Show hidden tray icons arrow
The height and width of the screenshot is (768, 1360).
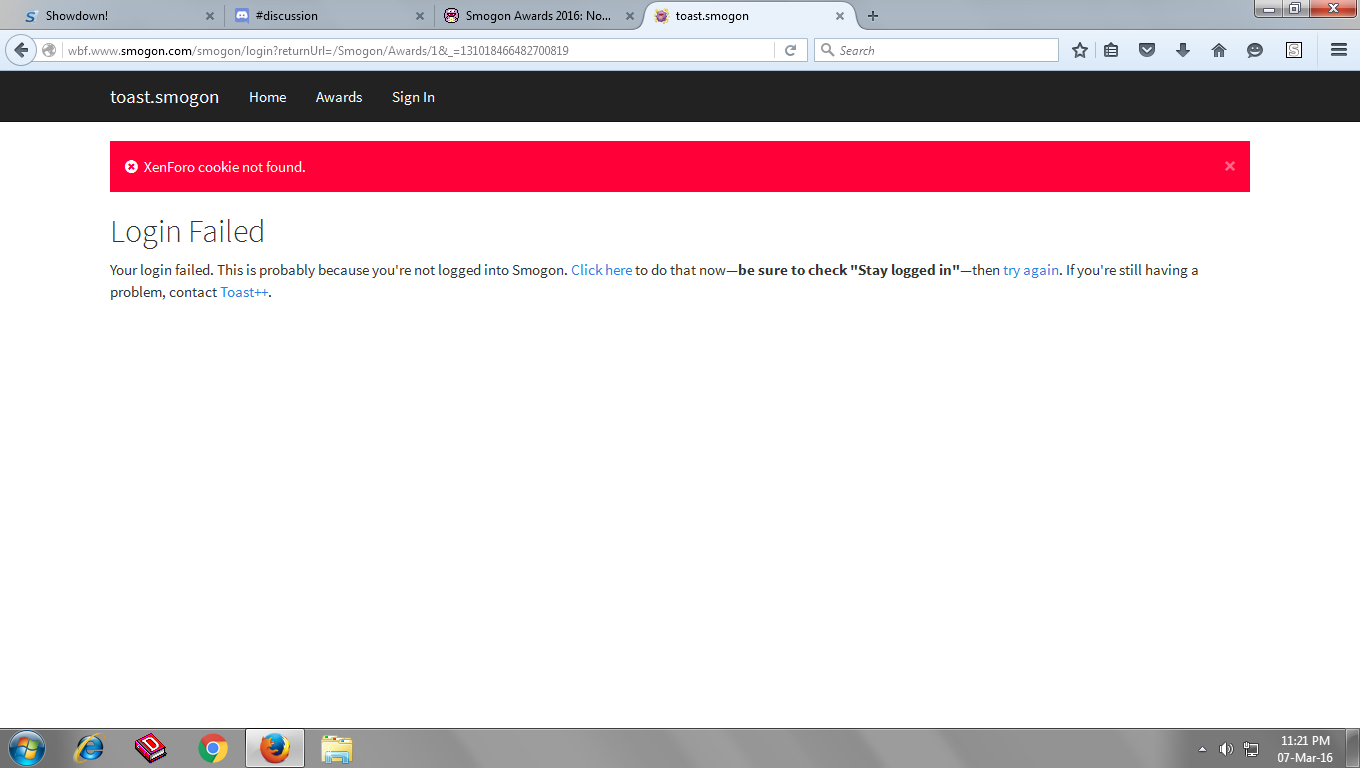click(1202, 749)
